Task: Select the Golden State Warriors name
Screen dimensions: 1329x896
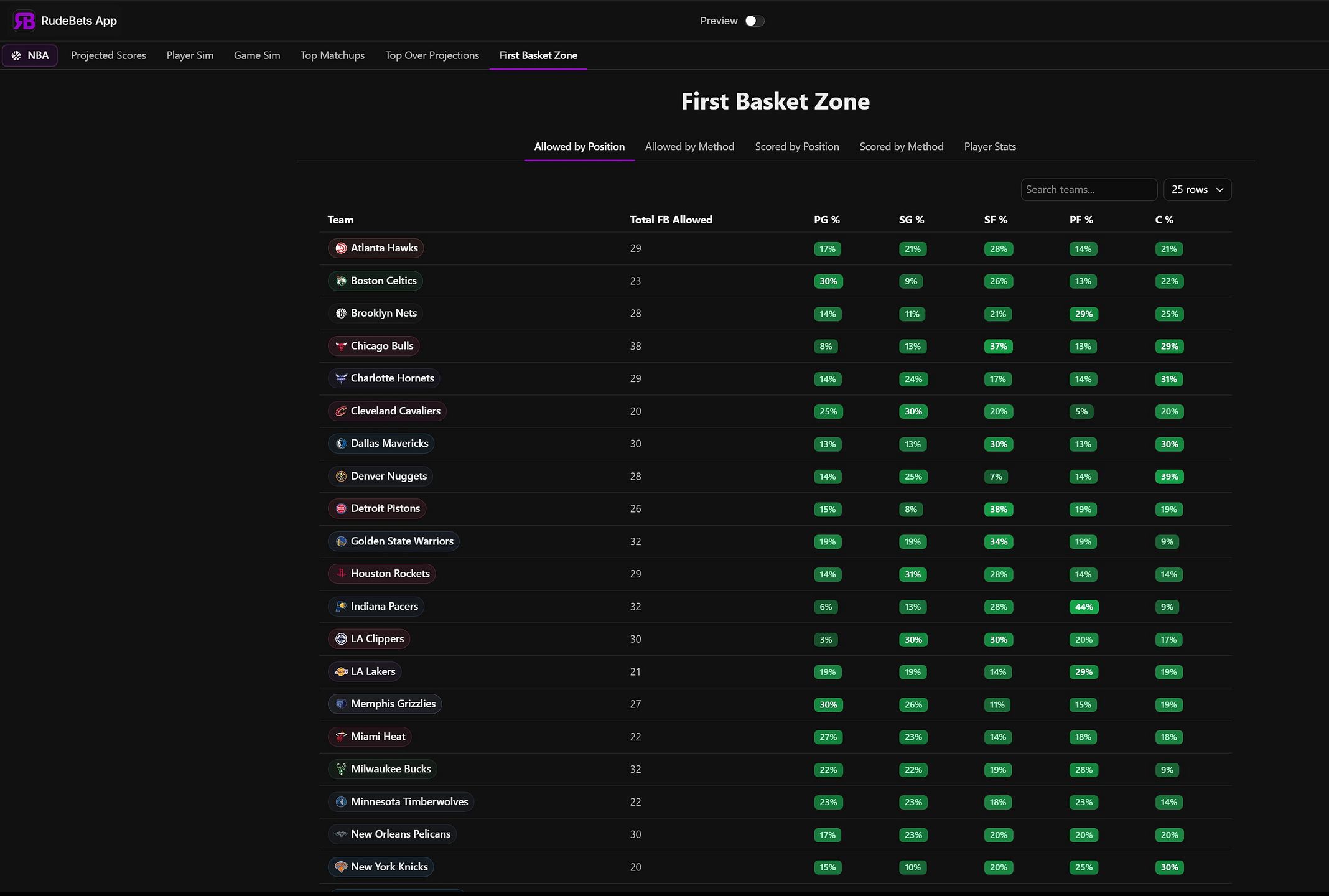Action: pos(402,541)
